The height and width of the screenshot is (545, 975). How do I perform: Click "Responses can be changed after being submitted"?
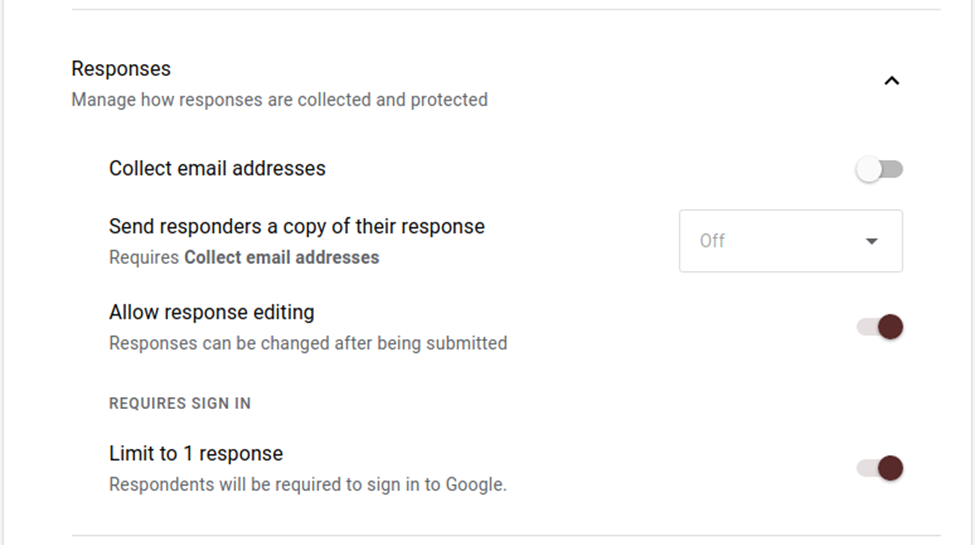pos(307,343)
